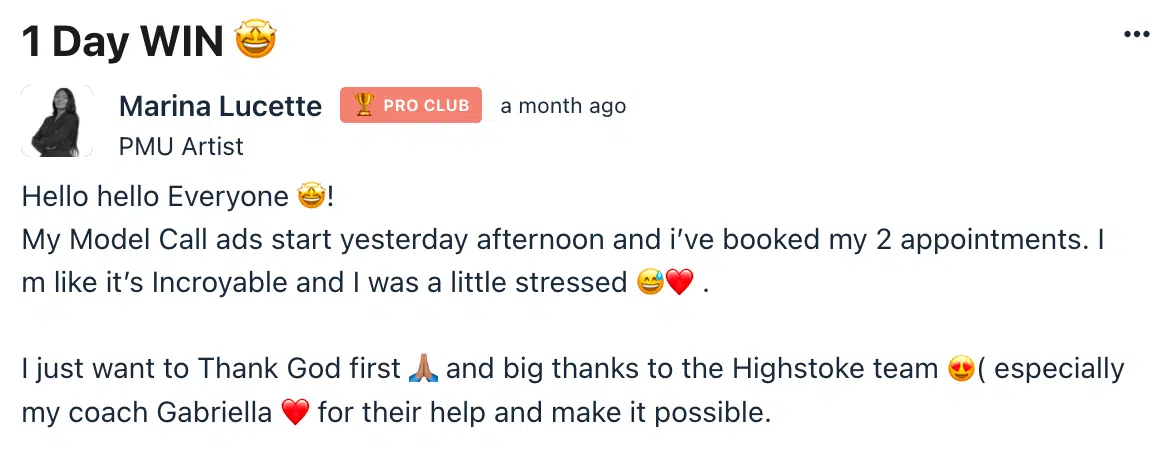The height and width of the screenshot is (462, 1166).
Task: Click the "Hello hello Everyone" greeting text
Action: 155,197
